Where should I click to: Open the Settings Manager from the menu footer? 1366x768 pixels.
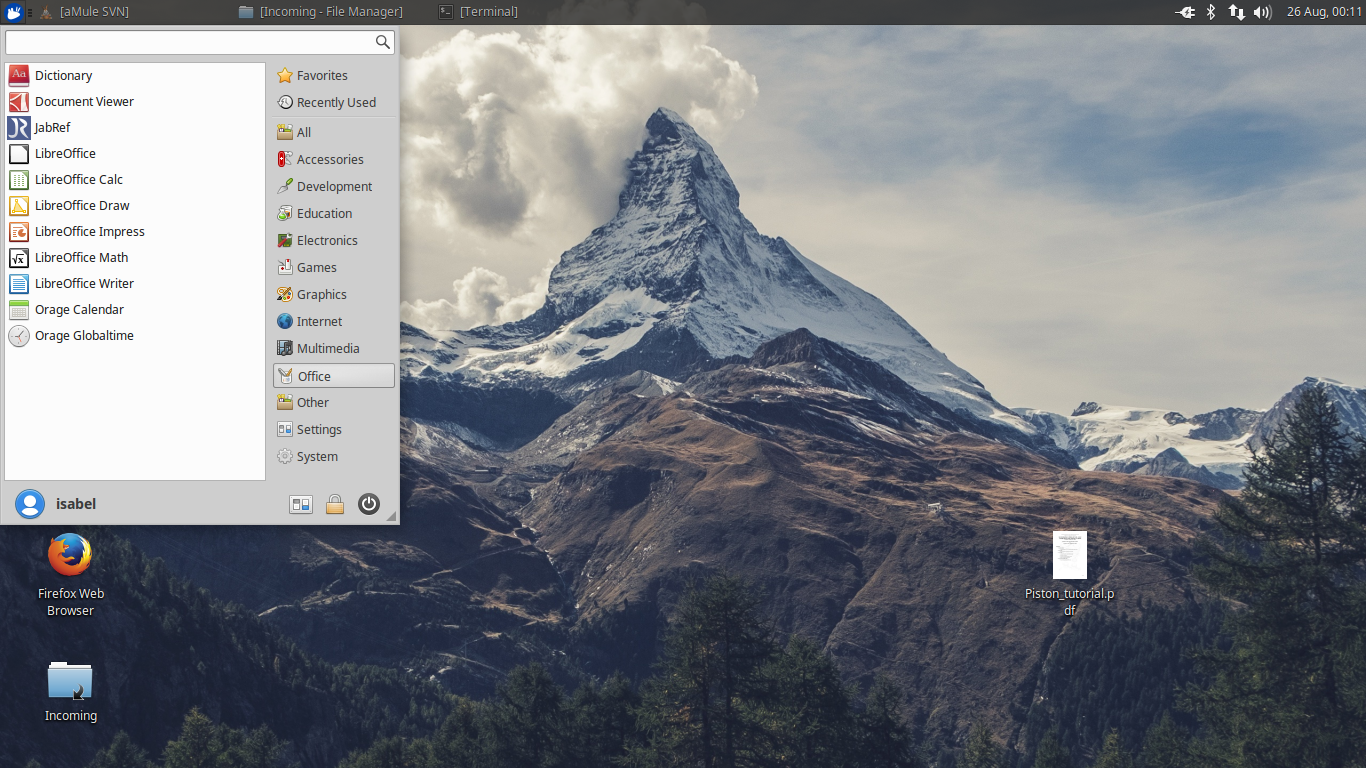(301, 504)
